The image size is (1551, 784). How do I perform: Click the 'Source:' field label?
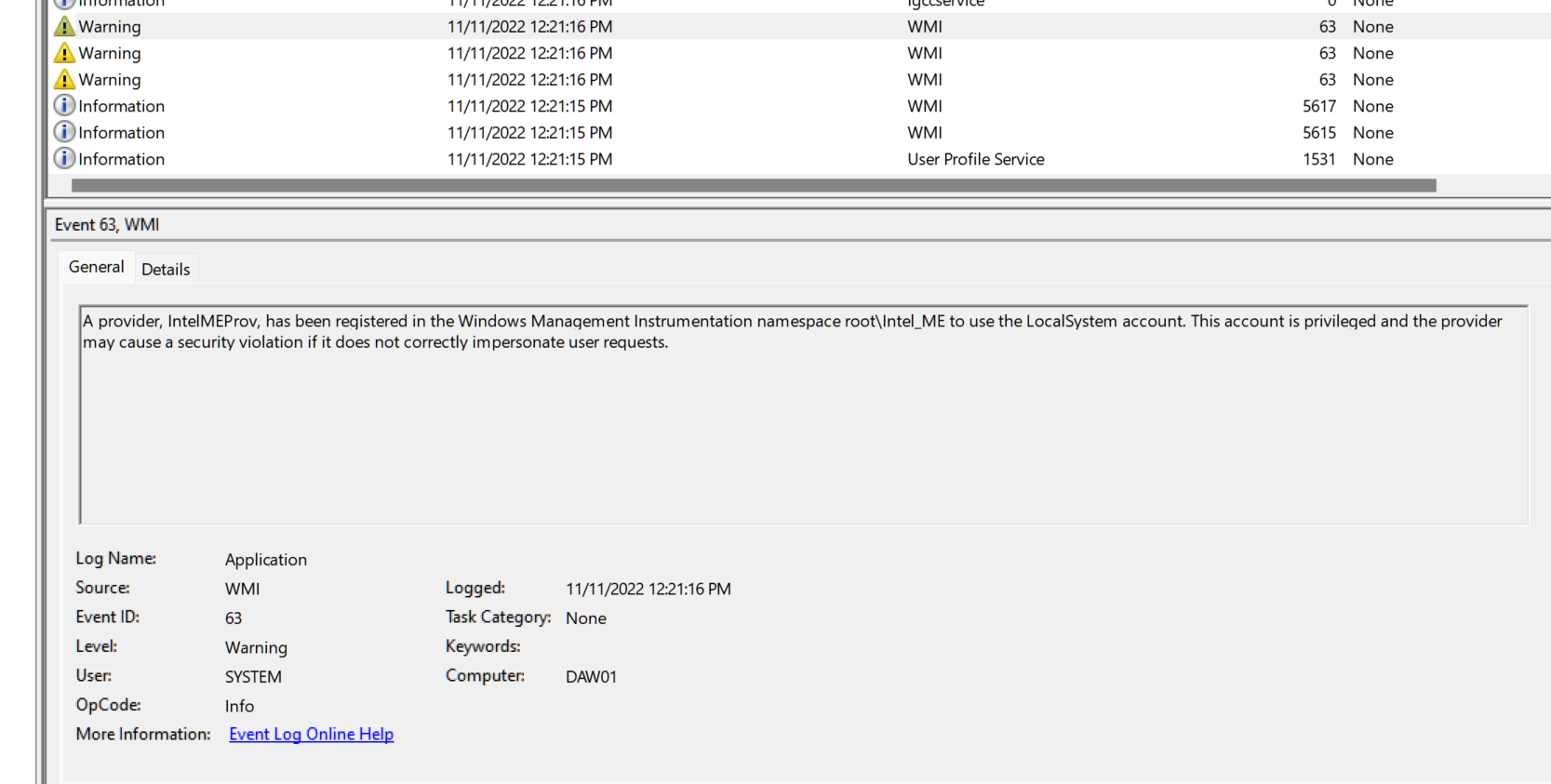[102, 587]
